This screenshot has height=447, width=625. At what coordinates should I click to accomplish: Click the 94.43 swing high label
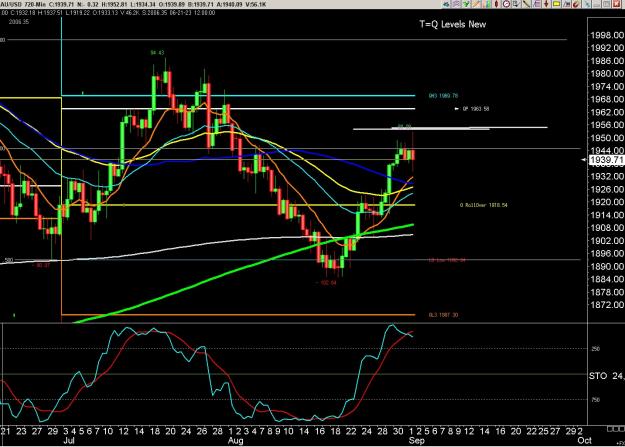click(x=157, y=53)
